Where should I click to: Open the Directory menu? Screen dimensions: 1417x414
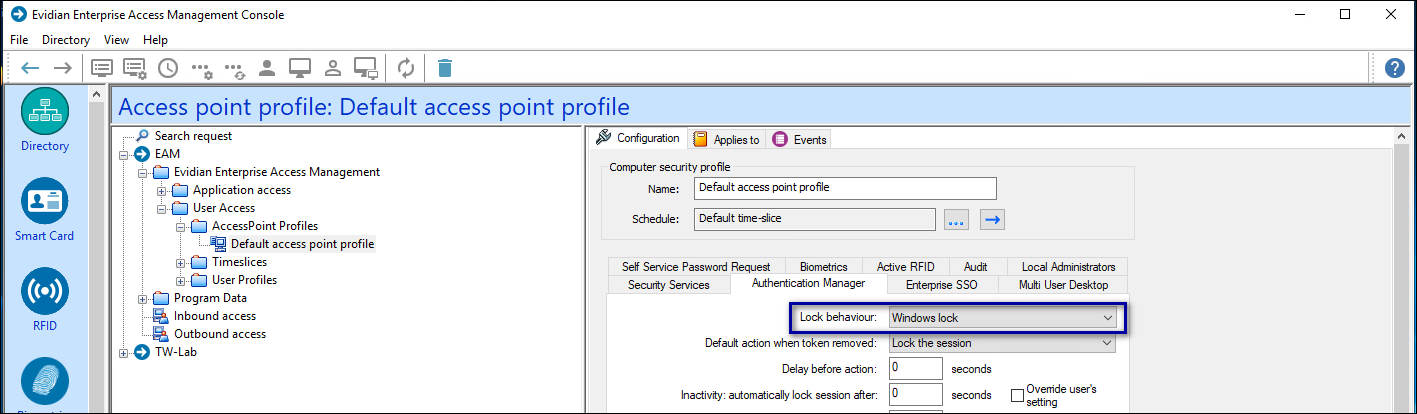(66, 40)
